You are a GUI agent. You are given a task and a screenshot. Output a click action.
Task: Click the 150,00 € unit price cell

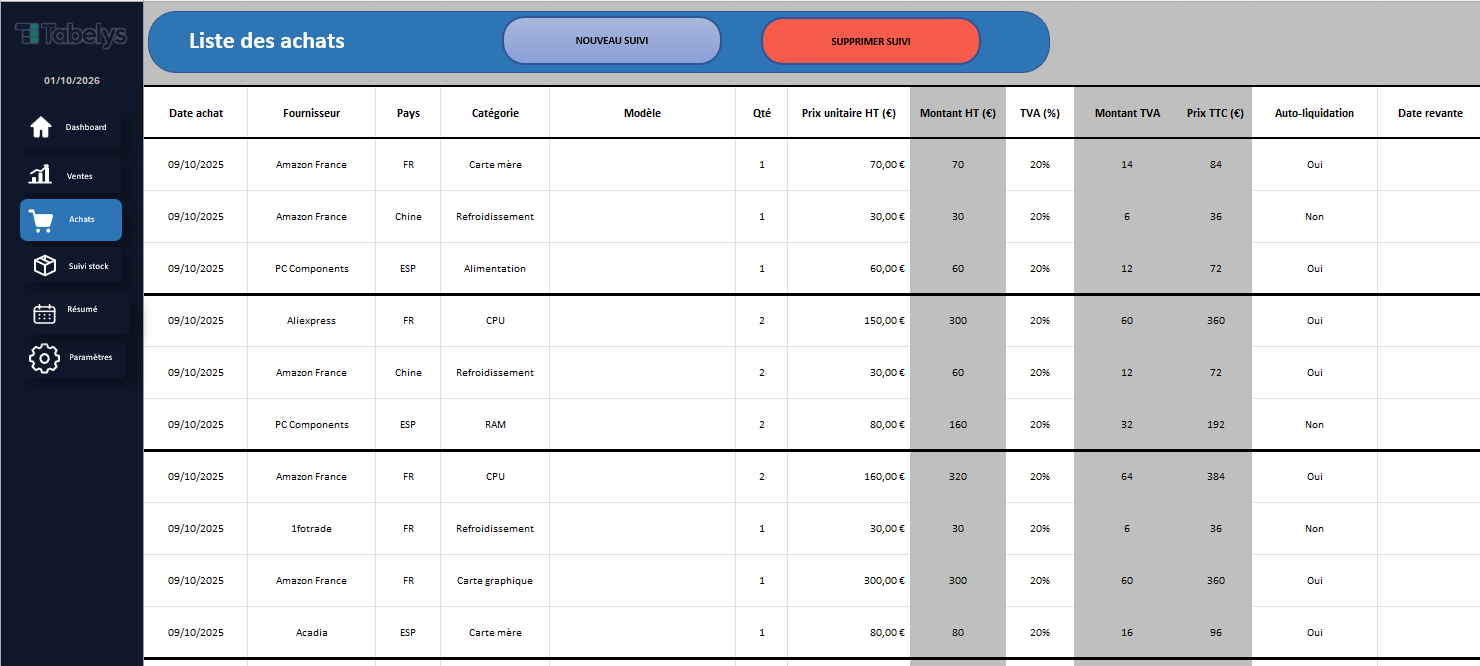click(x=849, y=321)
